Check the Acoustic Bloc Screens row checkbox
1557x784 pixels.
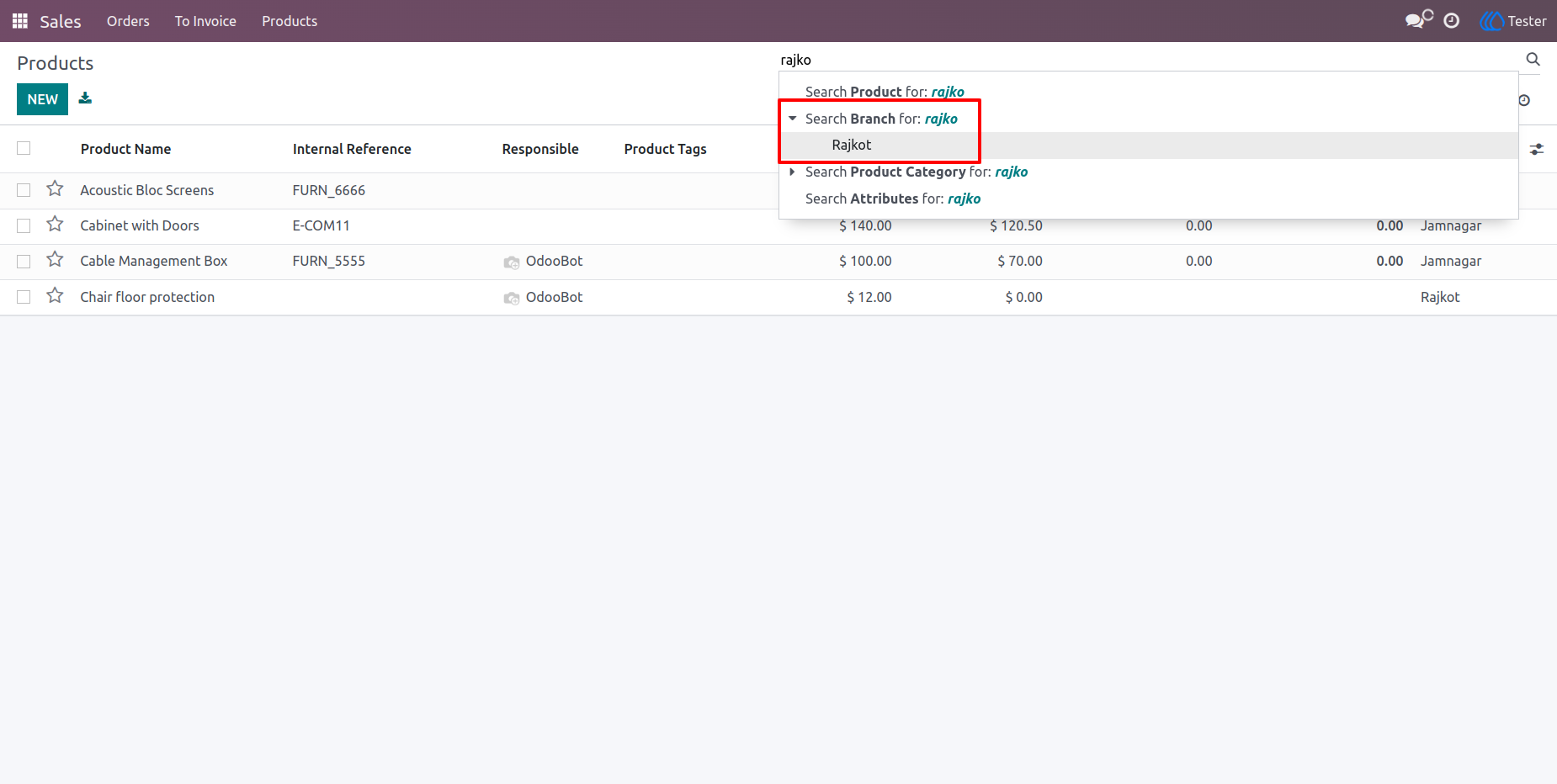[24, 190]
